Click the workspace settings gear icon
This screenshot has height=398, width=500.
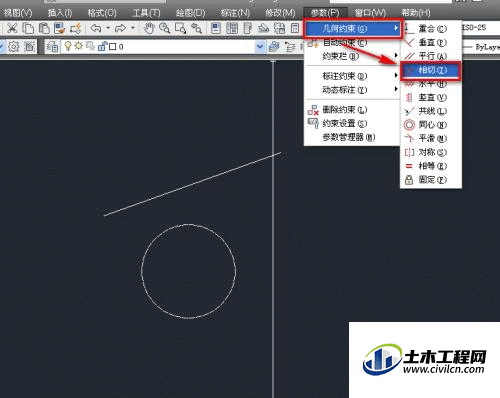13,47
